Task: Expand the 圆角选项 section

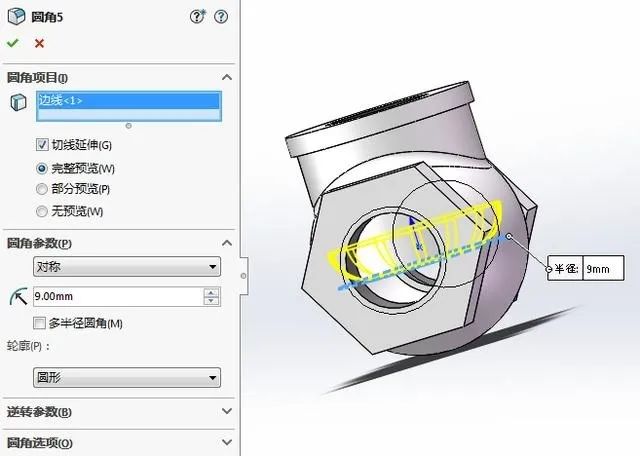Action: coord(227,442)
